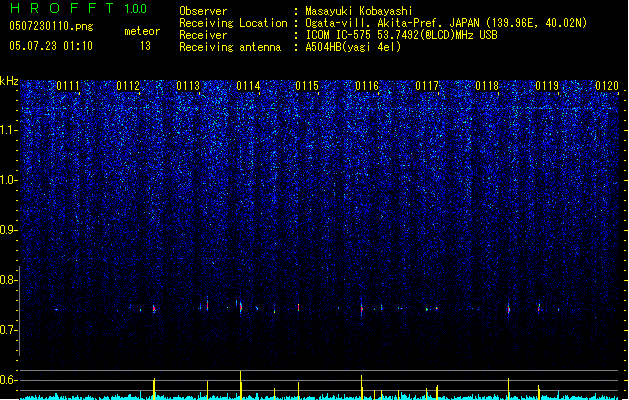Click time marker 0115

click(x=307, y=86)
